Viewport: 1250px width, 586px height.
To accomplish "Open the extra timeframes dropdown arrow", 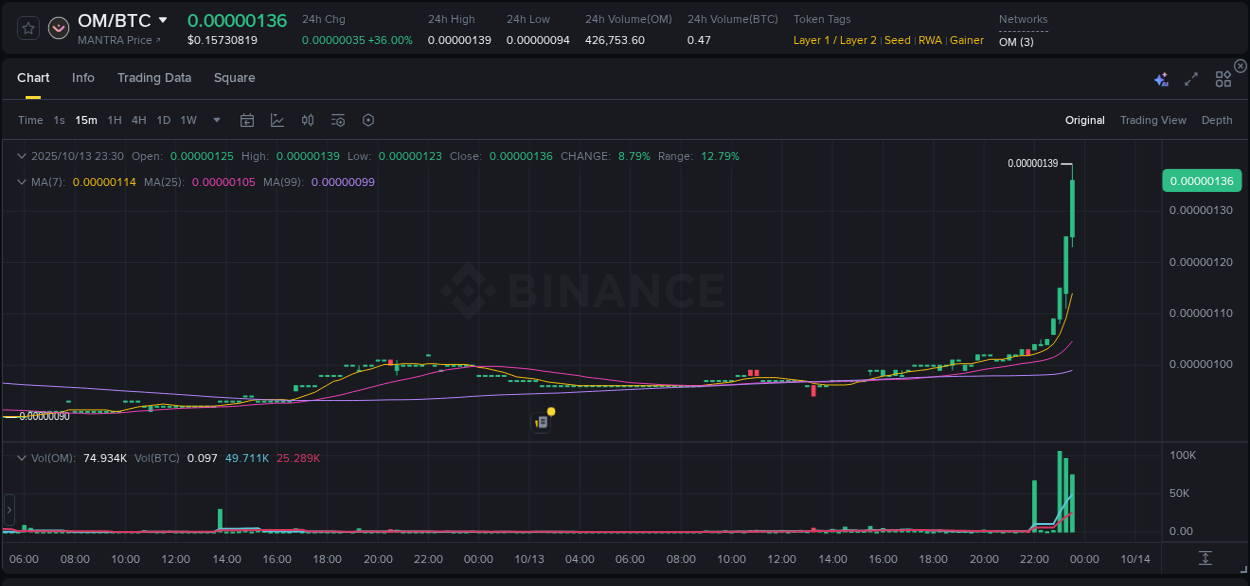I will point(216,120).
